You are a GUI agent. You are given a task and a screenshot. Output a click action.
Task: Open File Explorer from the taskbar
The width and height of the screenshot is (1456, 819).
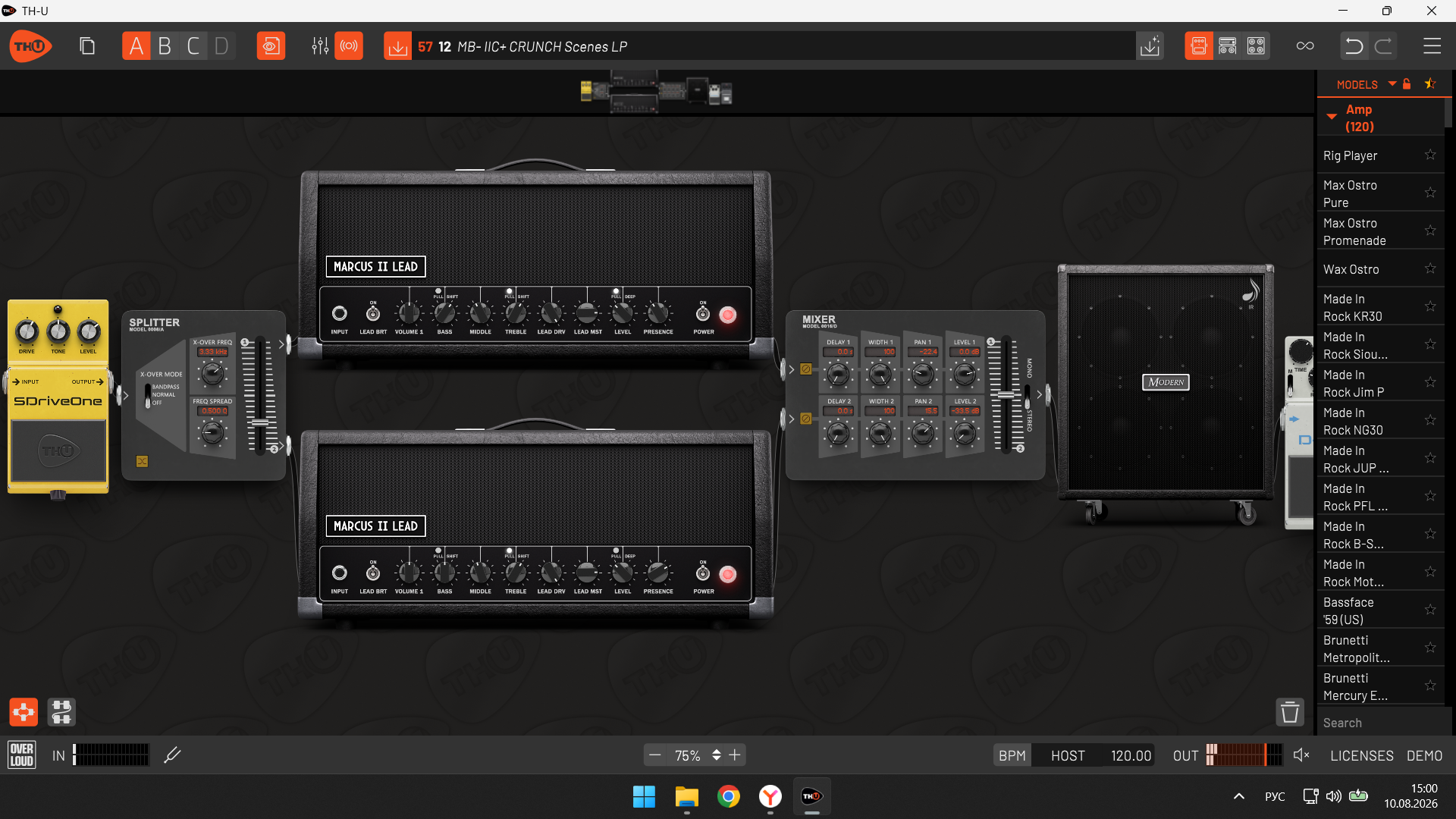686,796
